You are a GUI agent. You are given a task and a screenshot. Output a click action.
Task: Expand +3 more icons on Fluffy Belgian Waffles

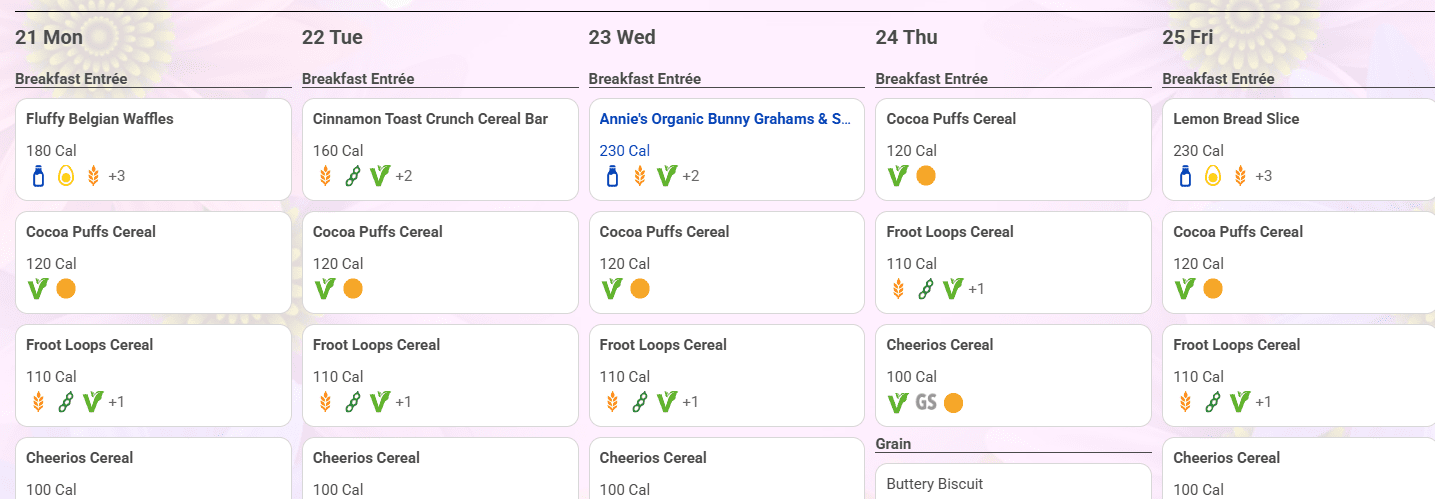click(117, 176)
